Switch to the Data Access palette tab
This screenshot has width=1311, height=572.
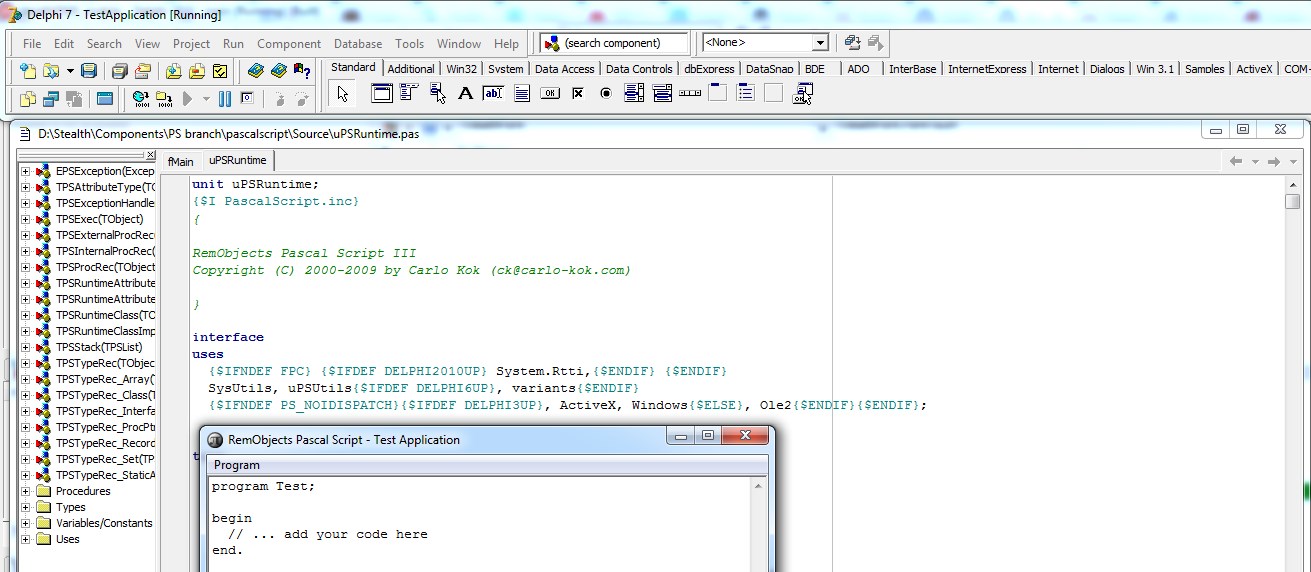(x=564, y=69)
